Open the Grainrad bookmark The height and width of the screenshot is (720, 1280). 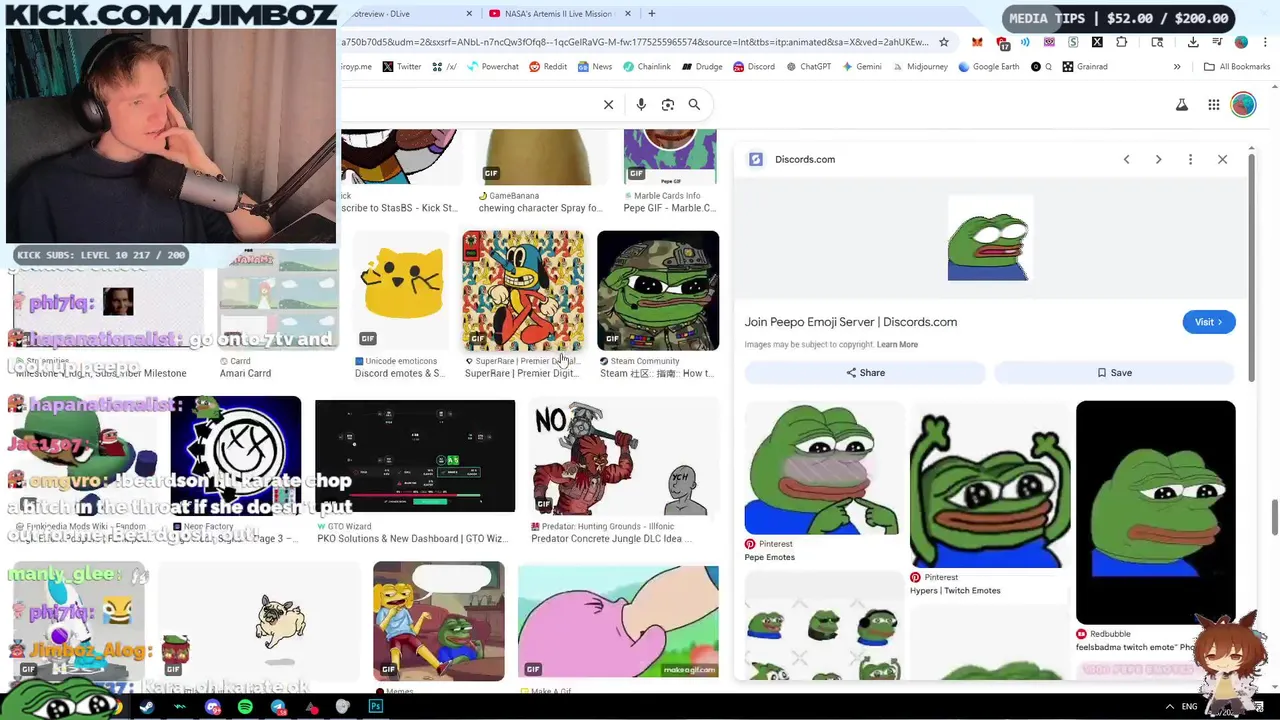click(x=1085, y=67)
